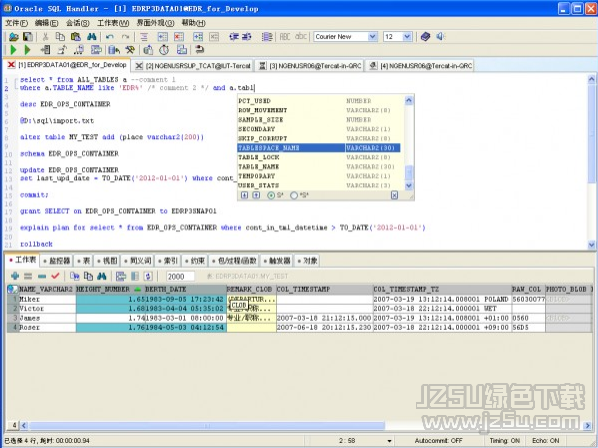Click the horizontal scrollbar thumb under the grid
The height and width of the screenshot is (448, 598).
[x=207, y=426]
